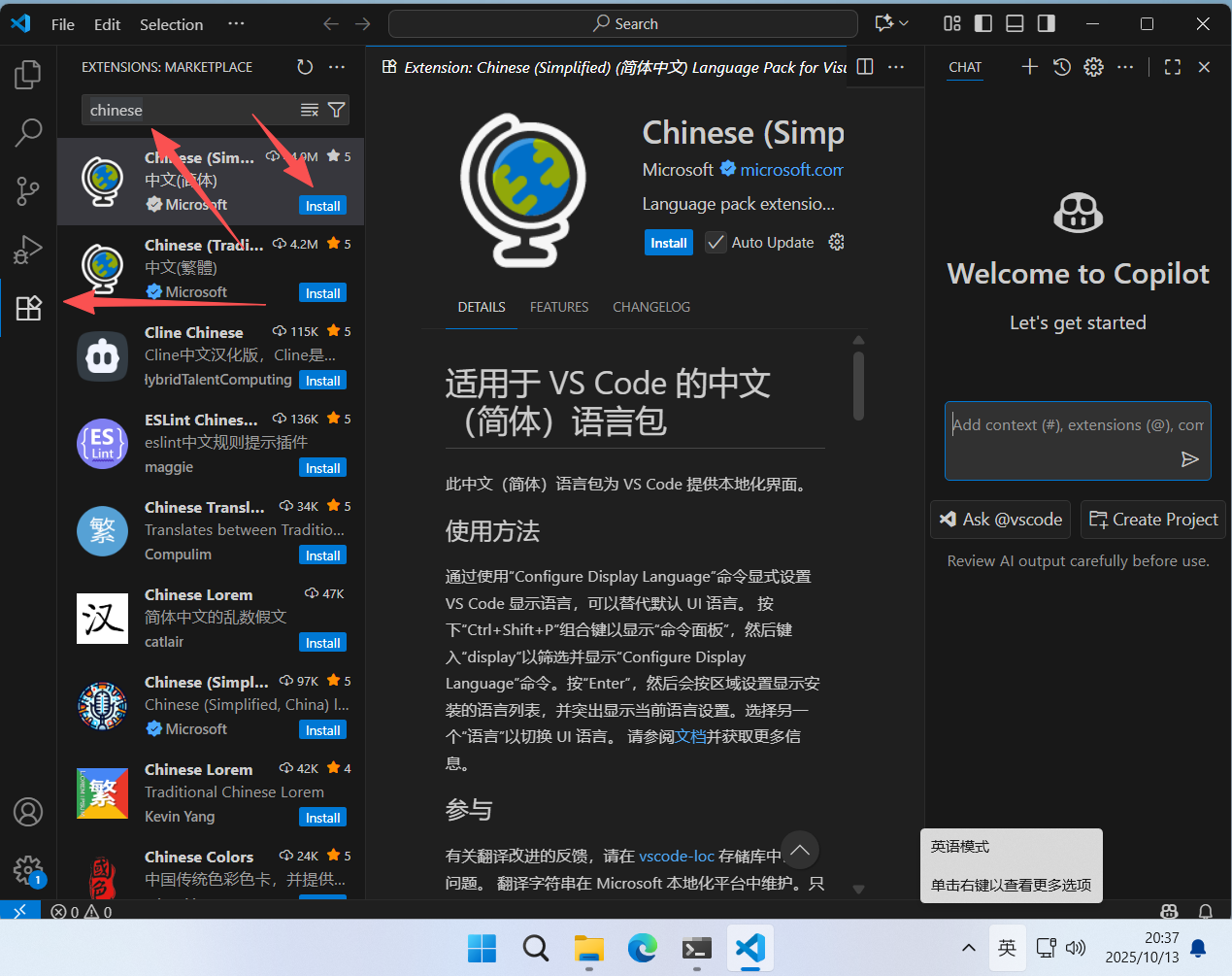Open the Manage settings gear in the activity bar
Screen dimensions: 1232x976
(28, 870)
